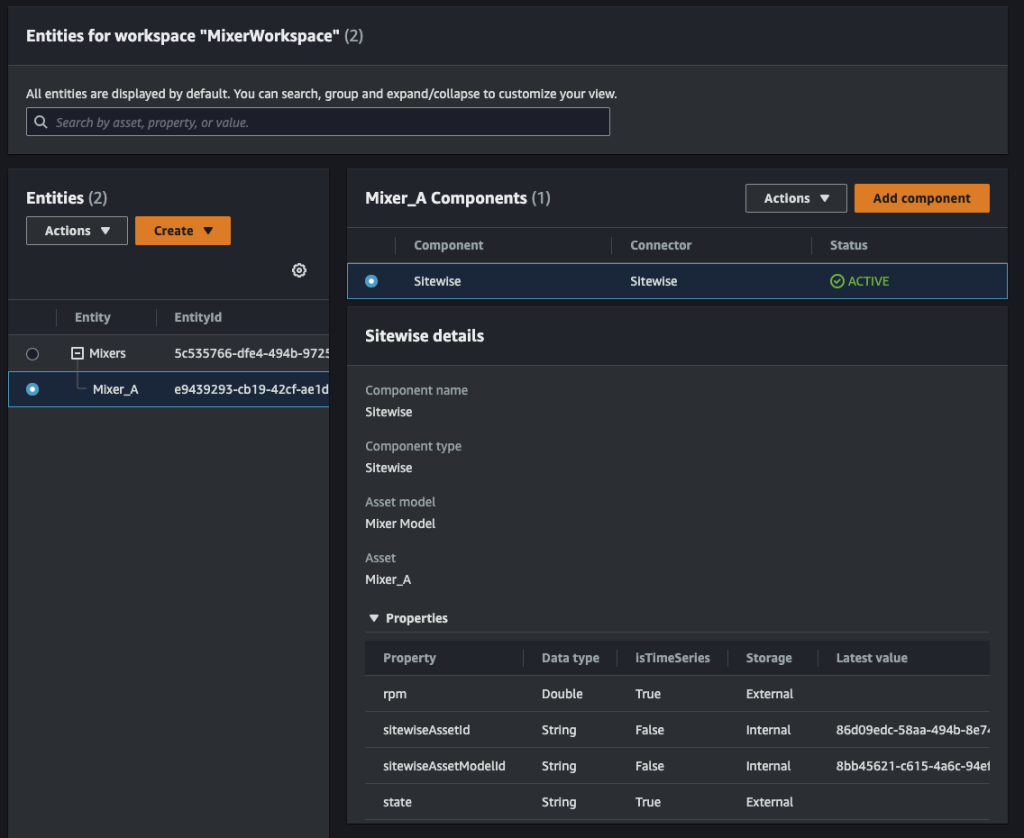Select the state property row
The width and height of the screenshot is (1024, 838).
[397, 802]
